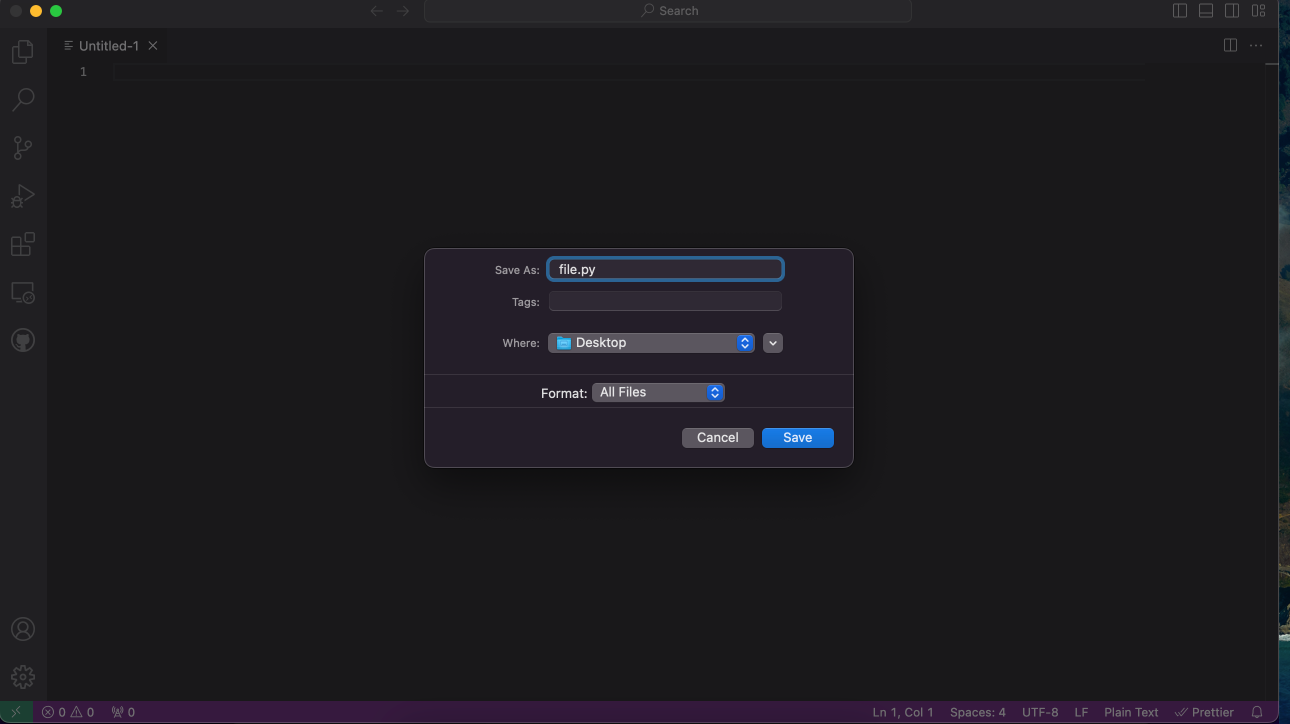
Task: Open the GitHub view icon
Action: tap(22, 341)
